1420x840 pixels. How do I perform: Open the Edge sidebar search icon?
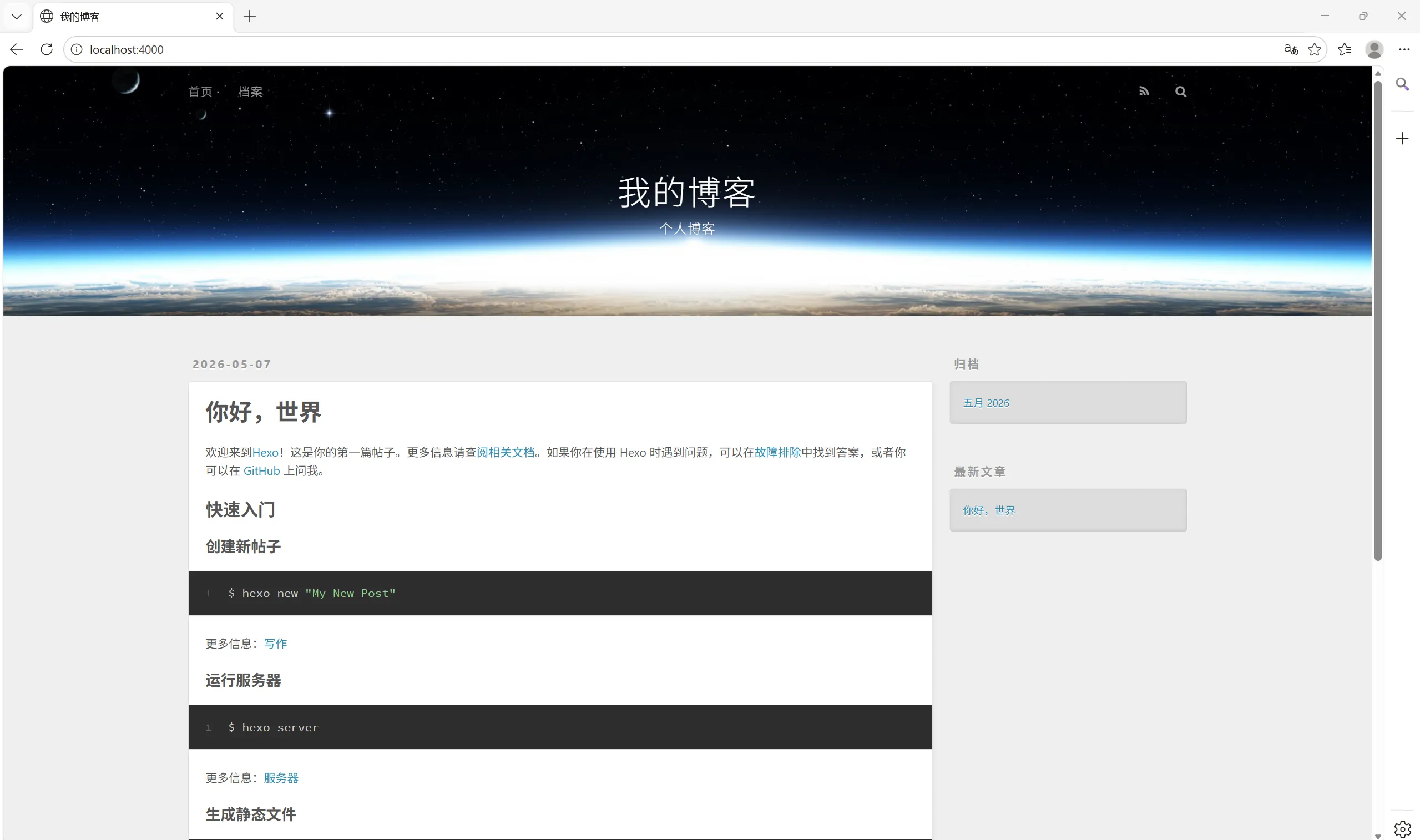point(1402,85)
